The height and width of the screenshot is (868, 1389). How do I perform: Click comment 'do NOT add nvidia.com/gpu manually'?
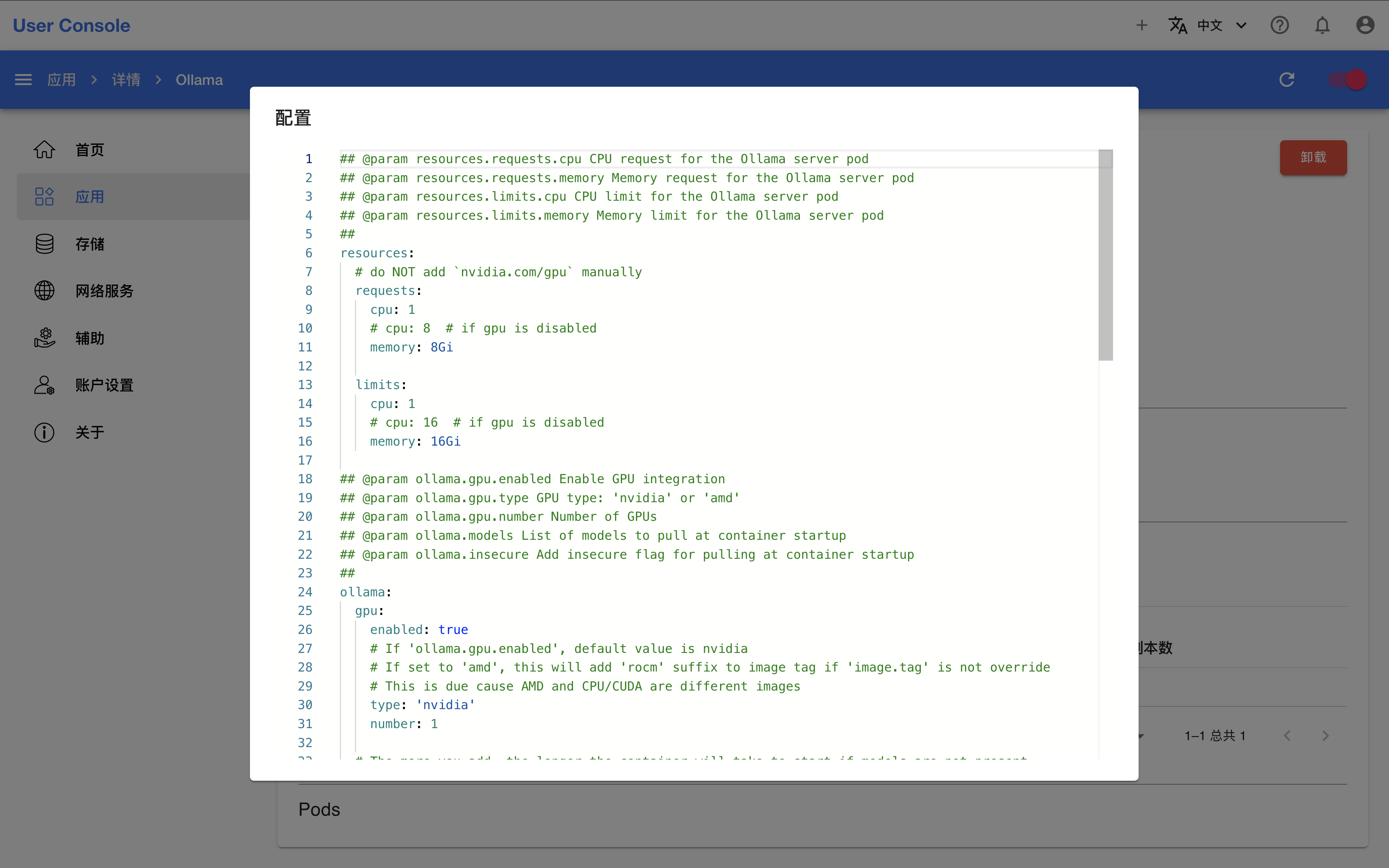tap(499, 272)
